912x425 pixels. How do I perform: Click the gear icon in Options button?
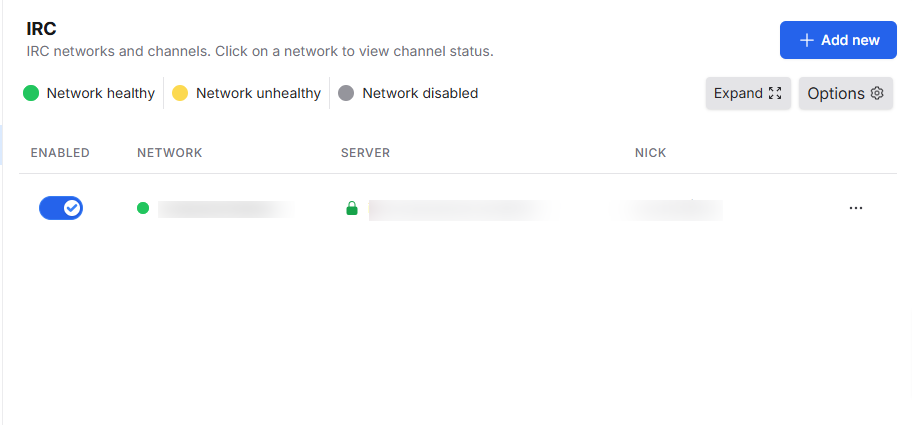click(x=877, y=93)
